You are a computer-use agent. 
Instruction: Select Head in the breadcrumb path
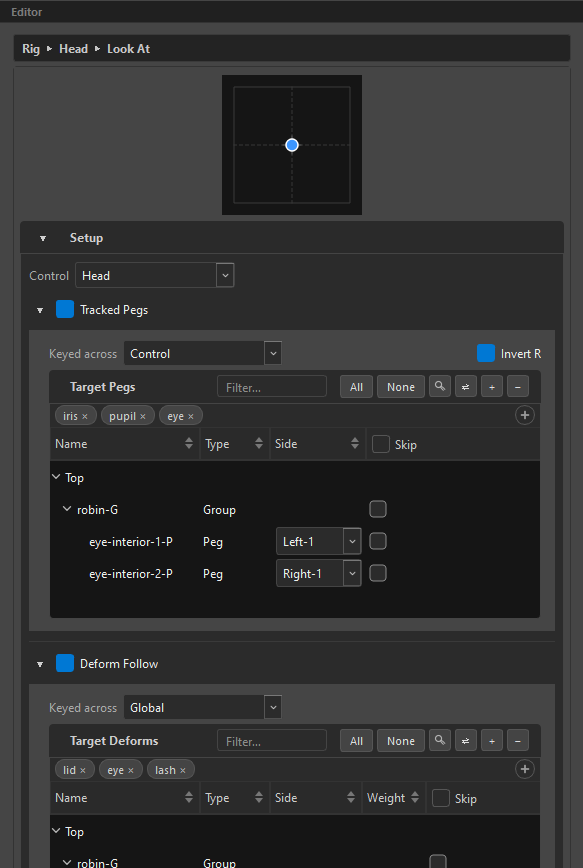pyautogui.click(x=74, y=49)
